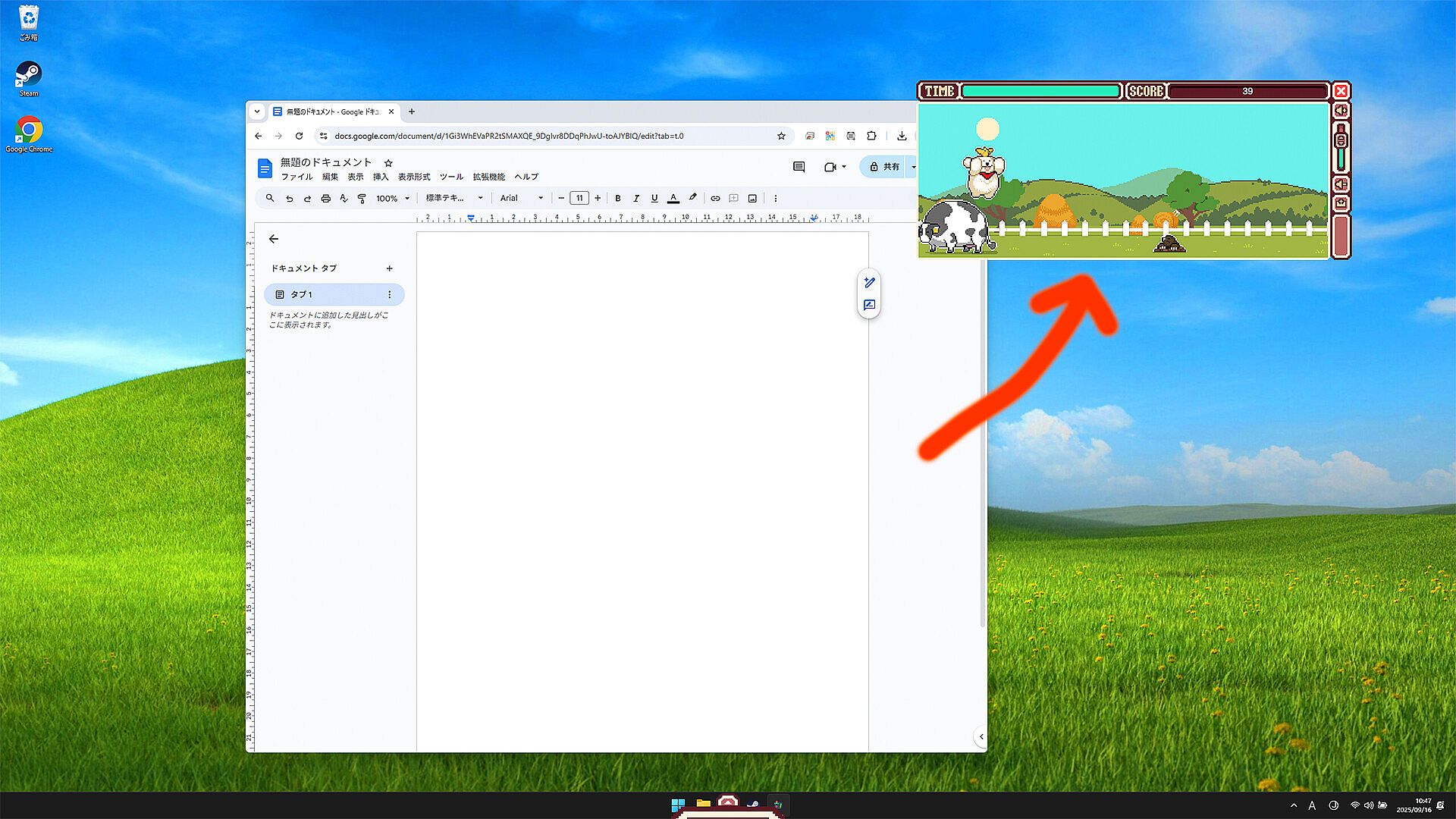1456x819 pixels.
Task: Toggle italic formatting
Action: (x=636, y=199)
